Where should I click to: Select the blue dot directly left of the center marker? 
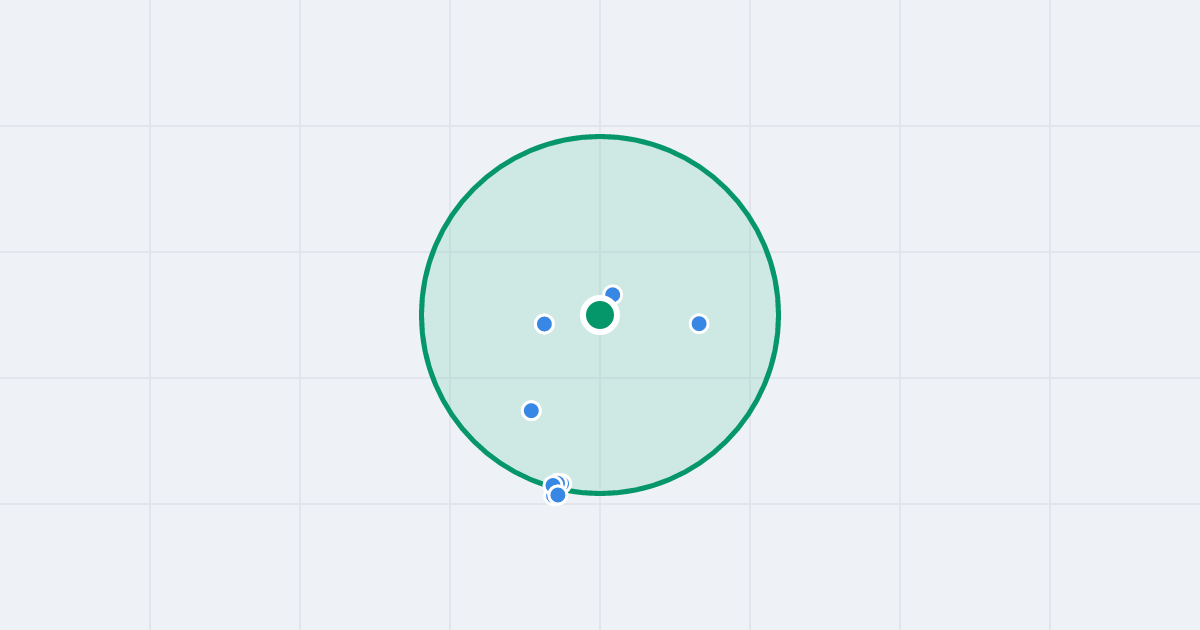click(x=544, y=324)
